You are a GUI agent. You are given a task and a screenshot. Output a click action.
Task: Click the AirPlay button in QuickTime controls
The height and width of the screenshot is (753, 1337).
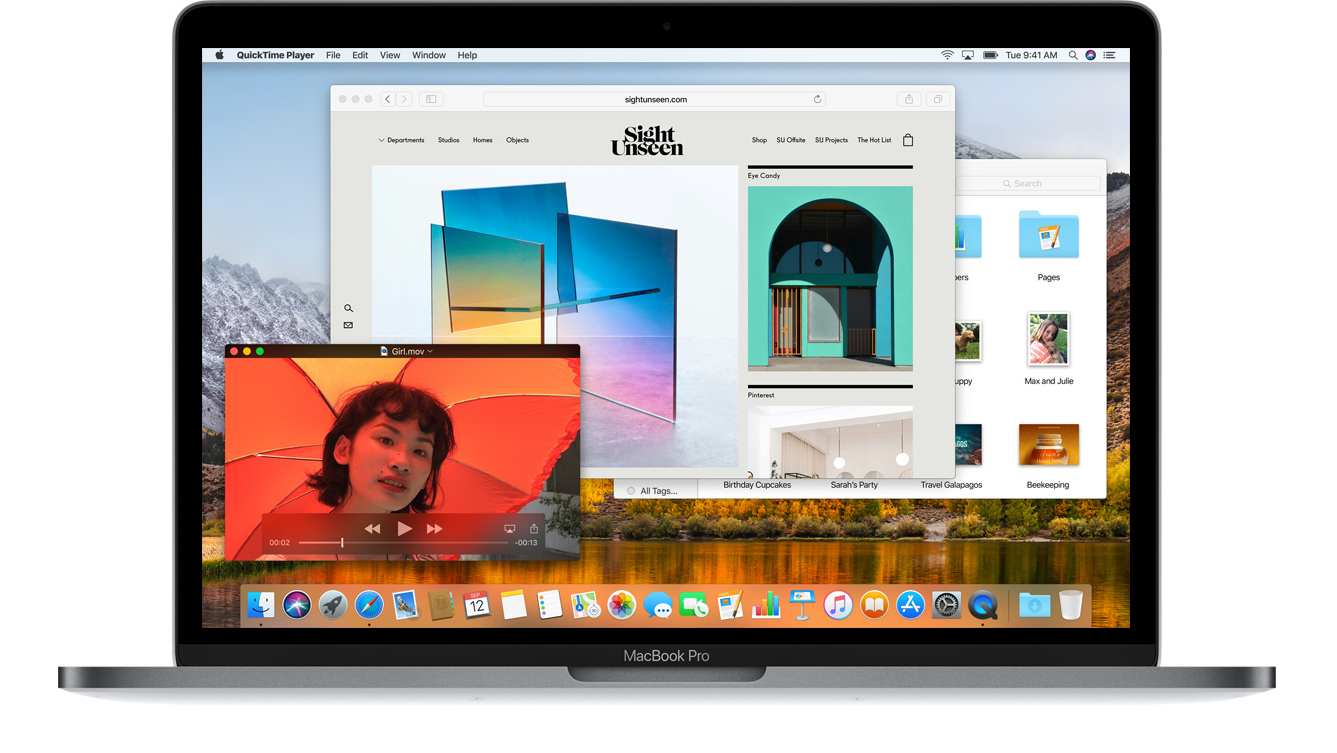coord(509,528)
